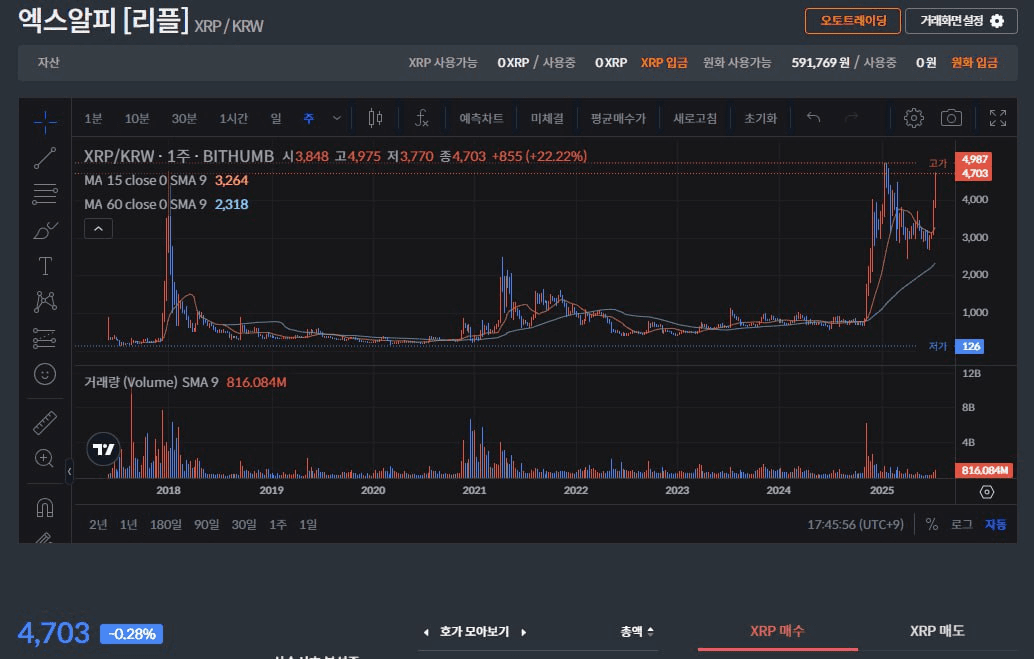Image resolution: width=1034 pixels, height=659 pixels.
Task: Open 오토트레이딩 auto trading
Action: point(853,21)
